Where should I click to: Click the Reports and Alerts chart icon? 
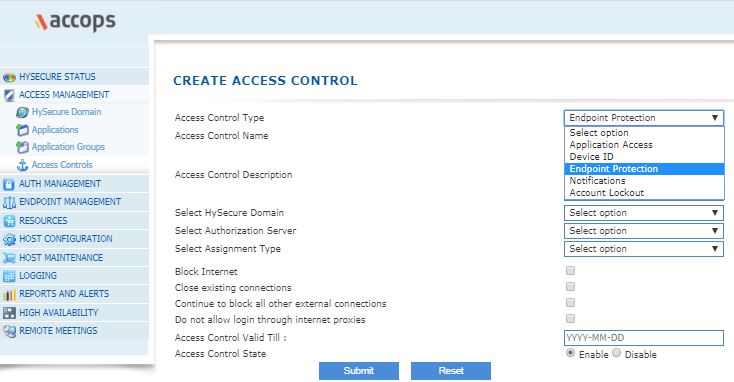[9, 294]
